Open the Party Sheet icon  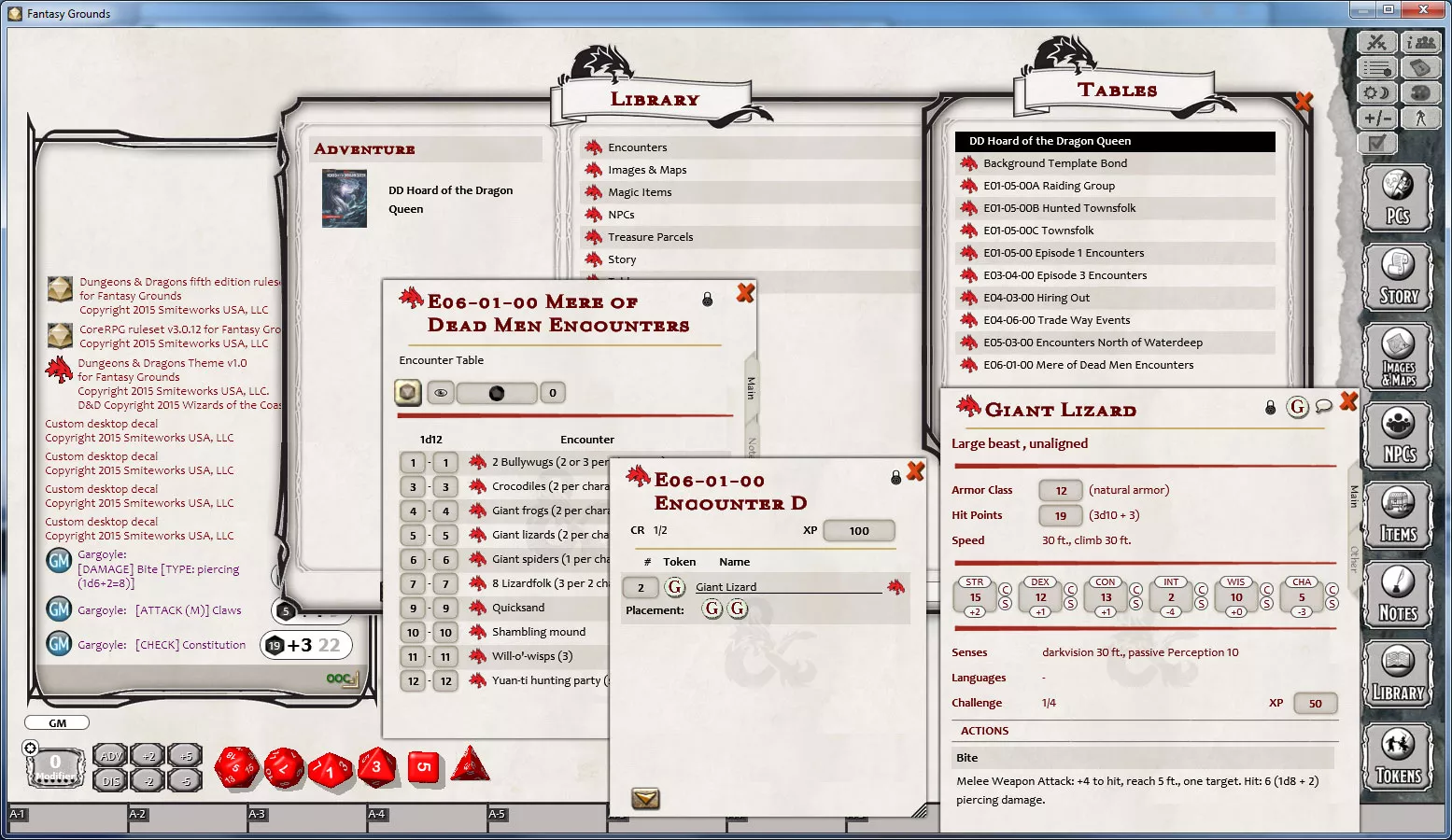pyautogui.click(x=1420, y=43)
